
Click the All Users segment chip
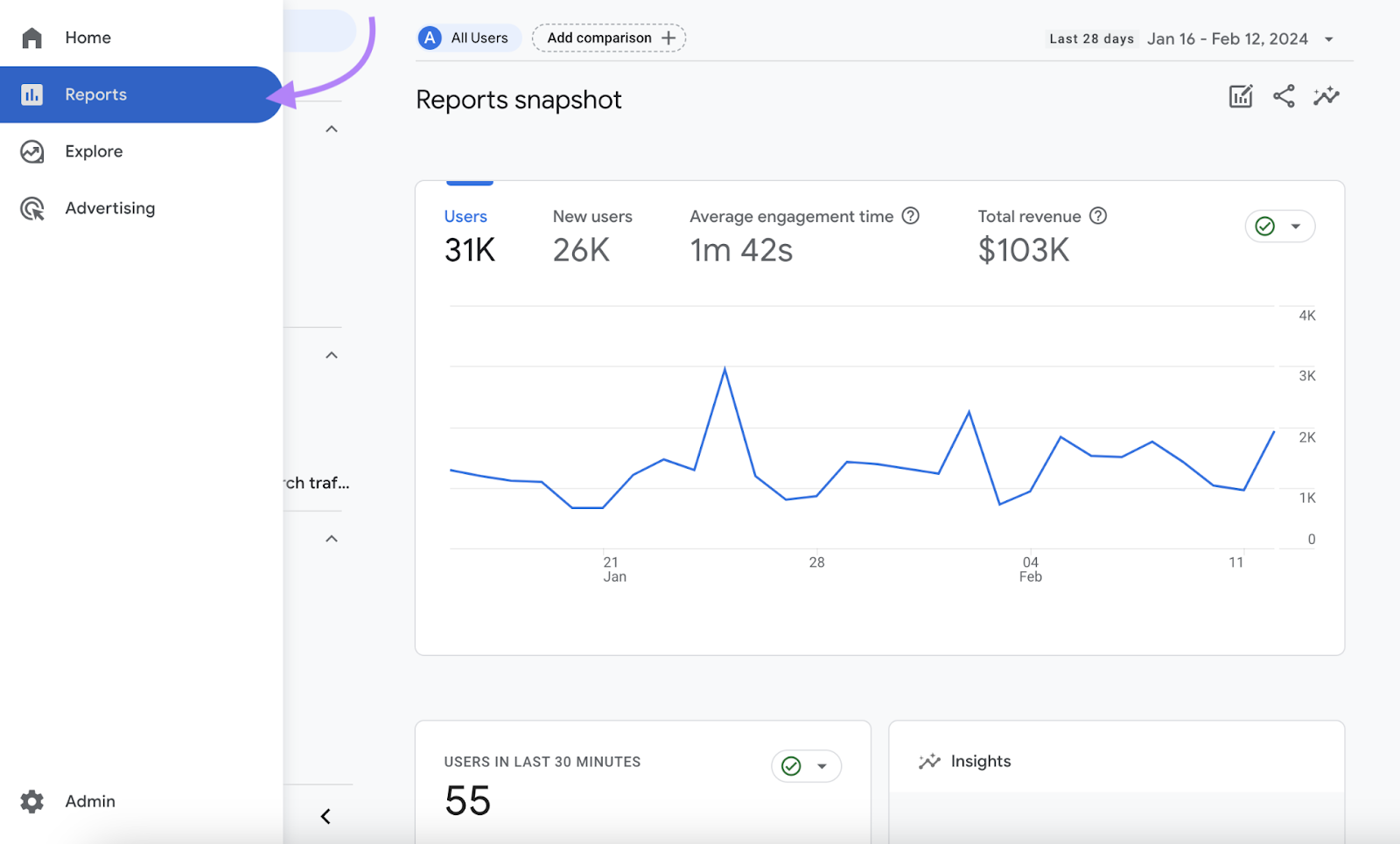click(468, 38)
